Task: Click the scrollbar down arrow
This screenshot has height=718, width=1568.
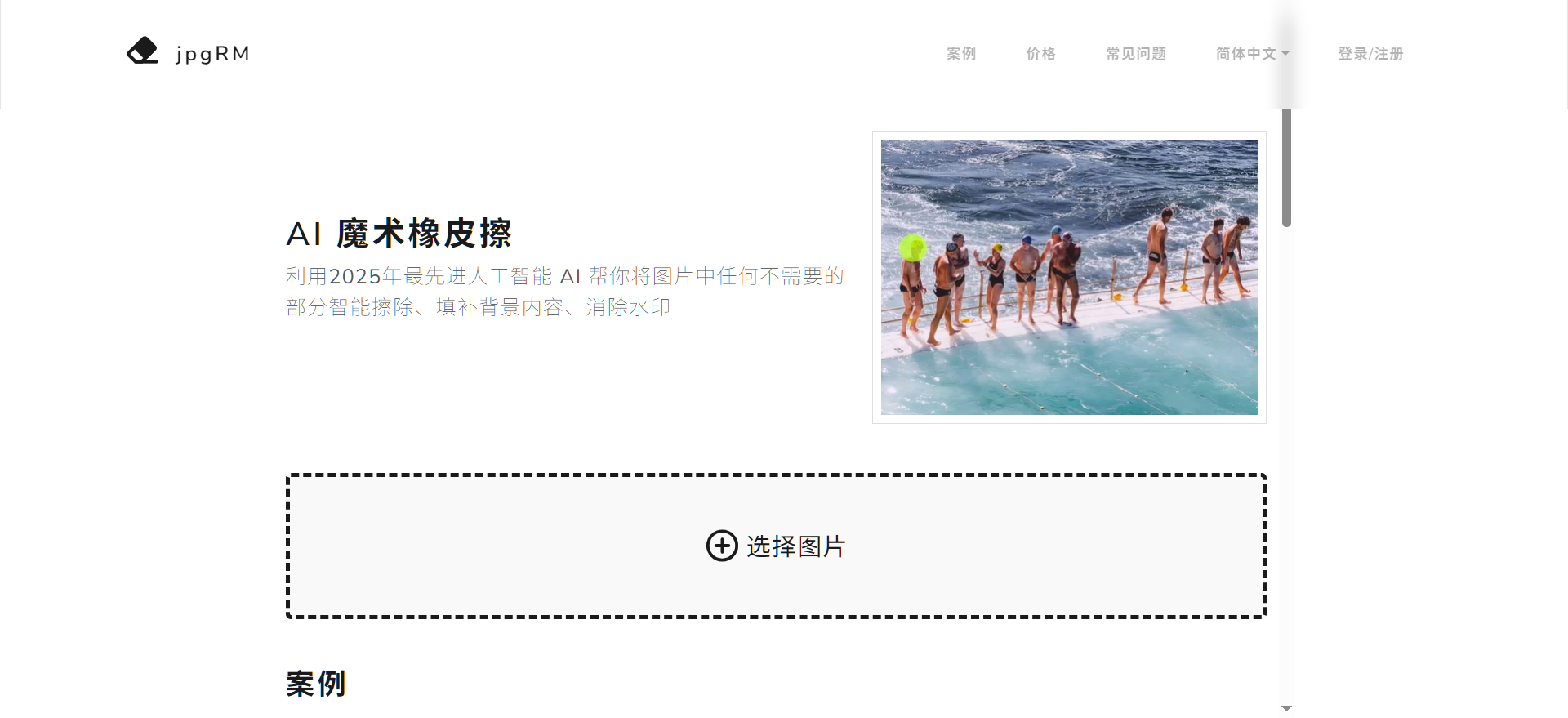Action: [1286, 708]
